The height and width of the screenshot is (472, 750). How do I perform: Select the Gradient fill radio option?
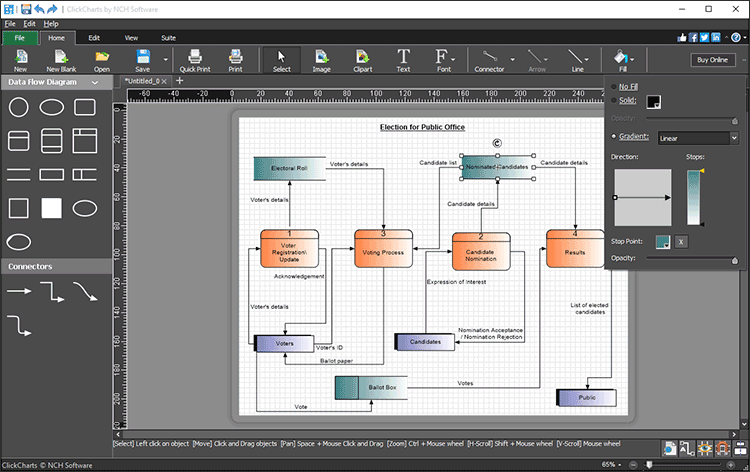[613, 136]
